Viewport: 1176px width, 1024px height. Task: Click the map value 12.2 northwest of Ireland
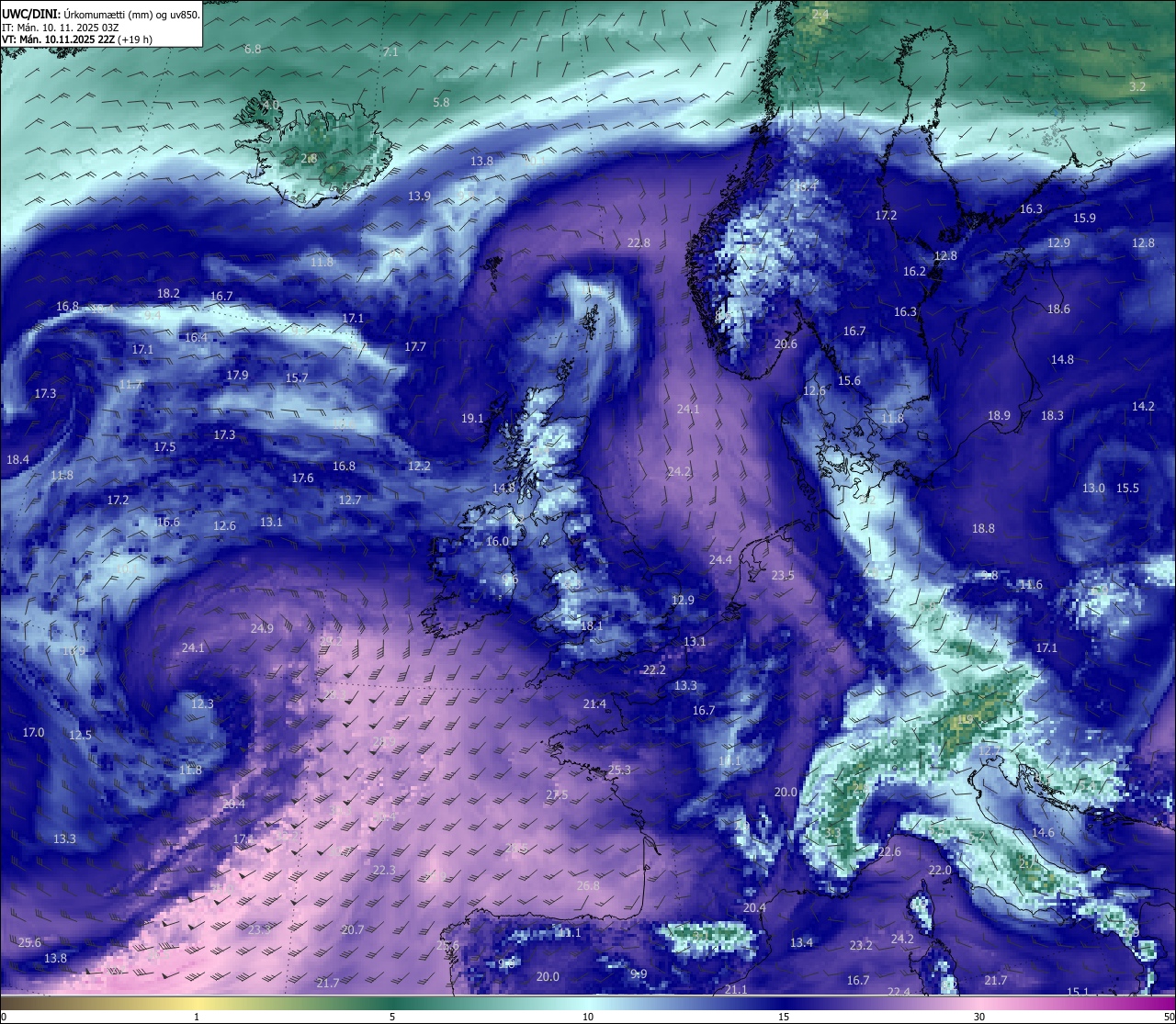[x=419, y=467]
